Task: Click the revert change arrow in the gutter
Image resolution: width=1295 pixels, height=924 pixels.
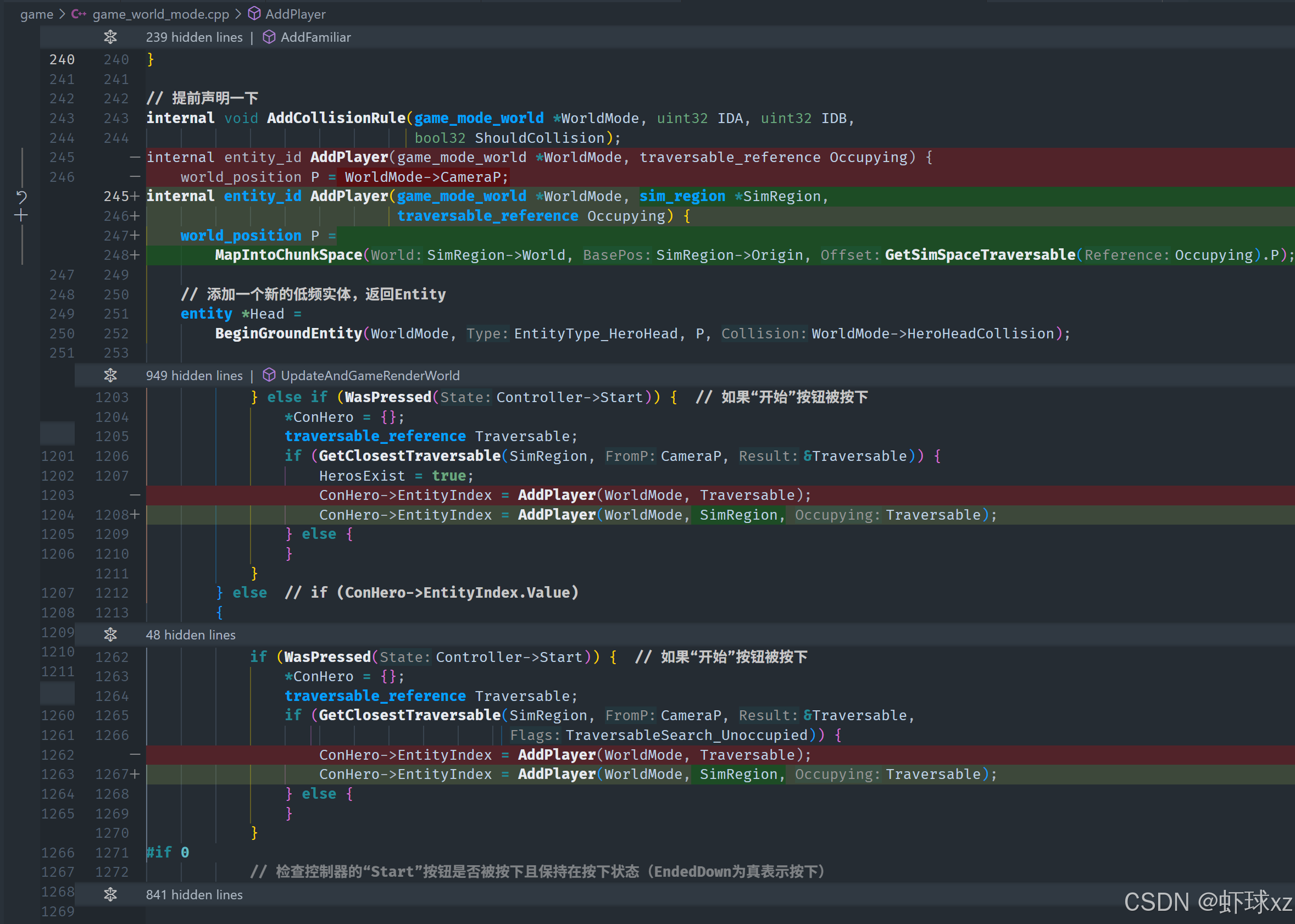Action: [21, 197]
